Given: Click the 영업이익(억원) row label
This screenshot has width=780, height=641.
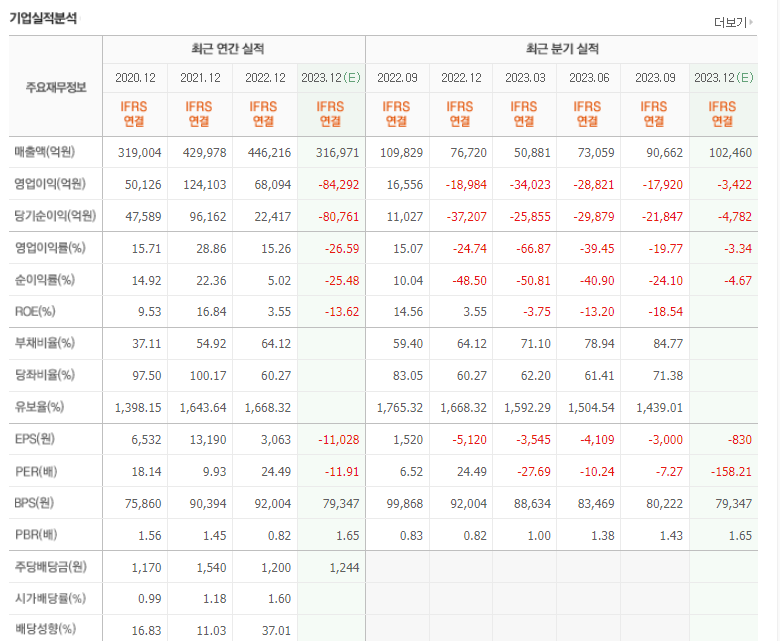Looking at the screenshot, I should [x=50, y=184].
